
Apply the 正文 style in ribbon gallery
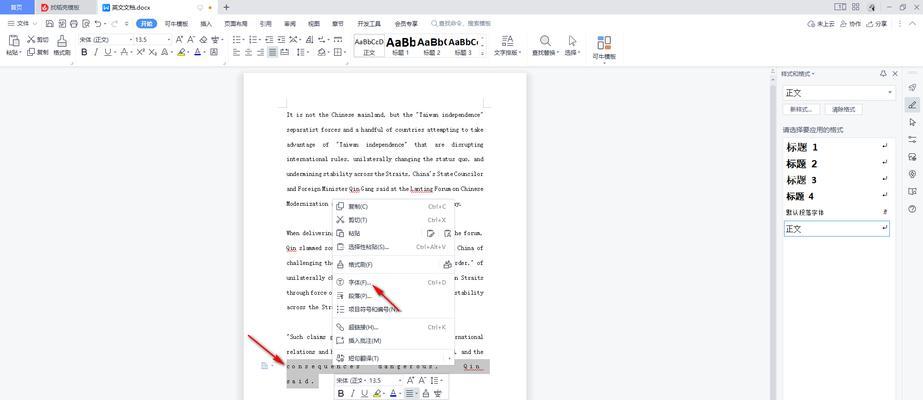[x=369, y=45]
